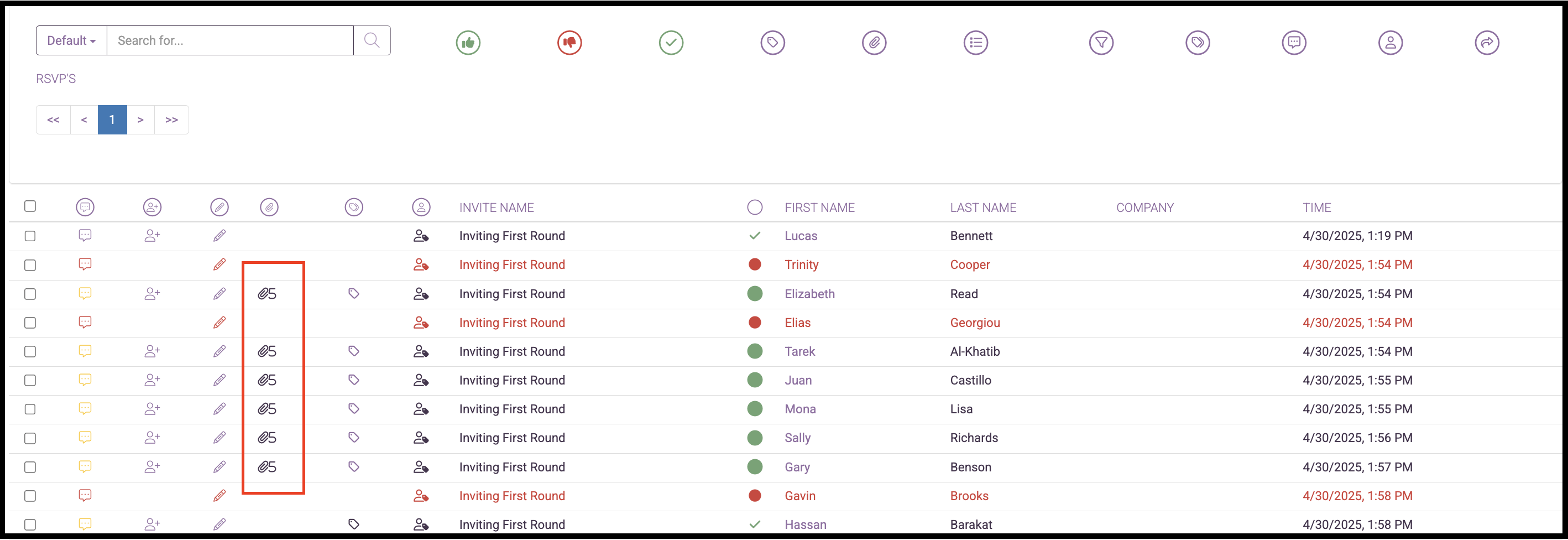Image resolution: width=1568 pixels, height=540 pixels.
Task: Click inside the Search for input field
Action: point(230,40)
